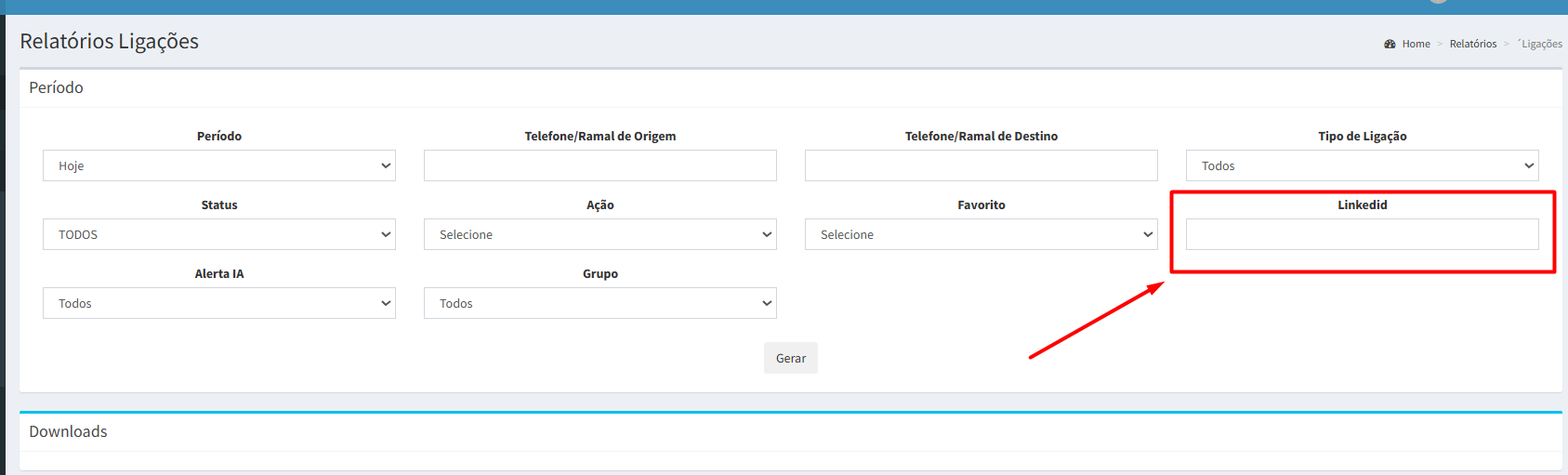Click the Ligações breadcrumb item

1541,44
